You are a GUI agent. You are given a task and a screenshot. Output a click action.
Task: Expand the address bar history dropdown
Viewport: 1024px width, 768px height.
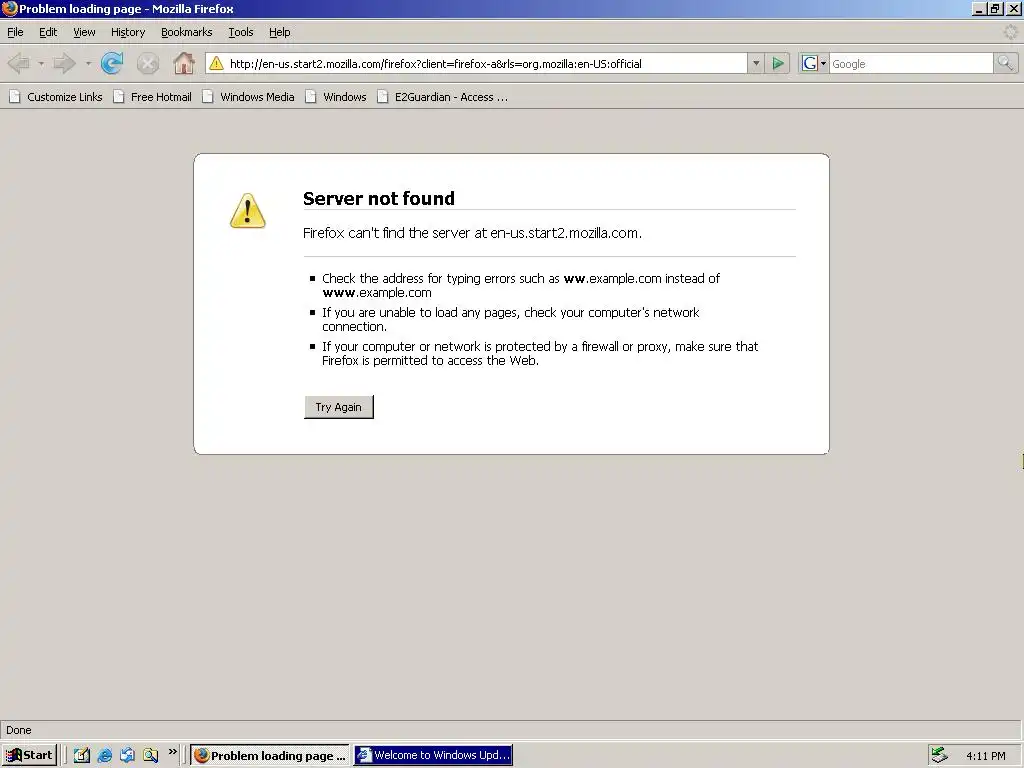[756, 63]
